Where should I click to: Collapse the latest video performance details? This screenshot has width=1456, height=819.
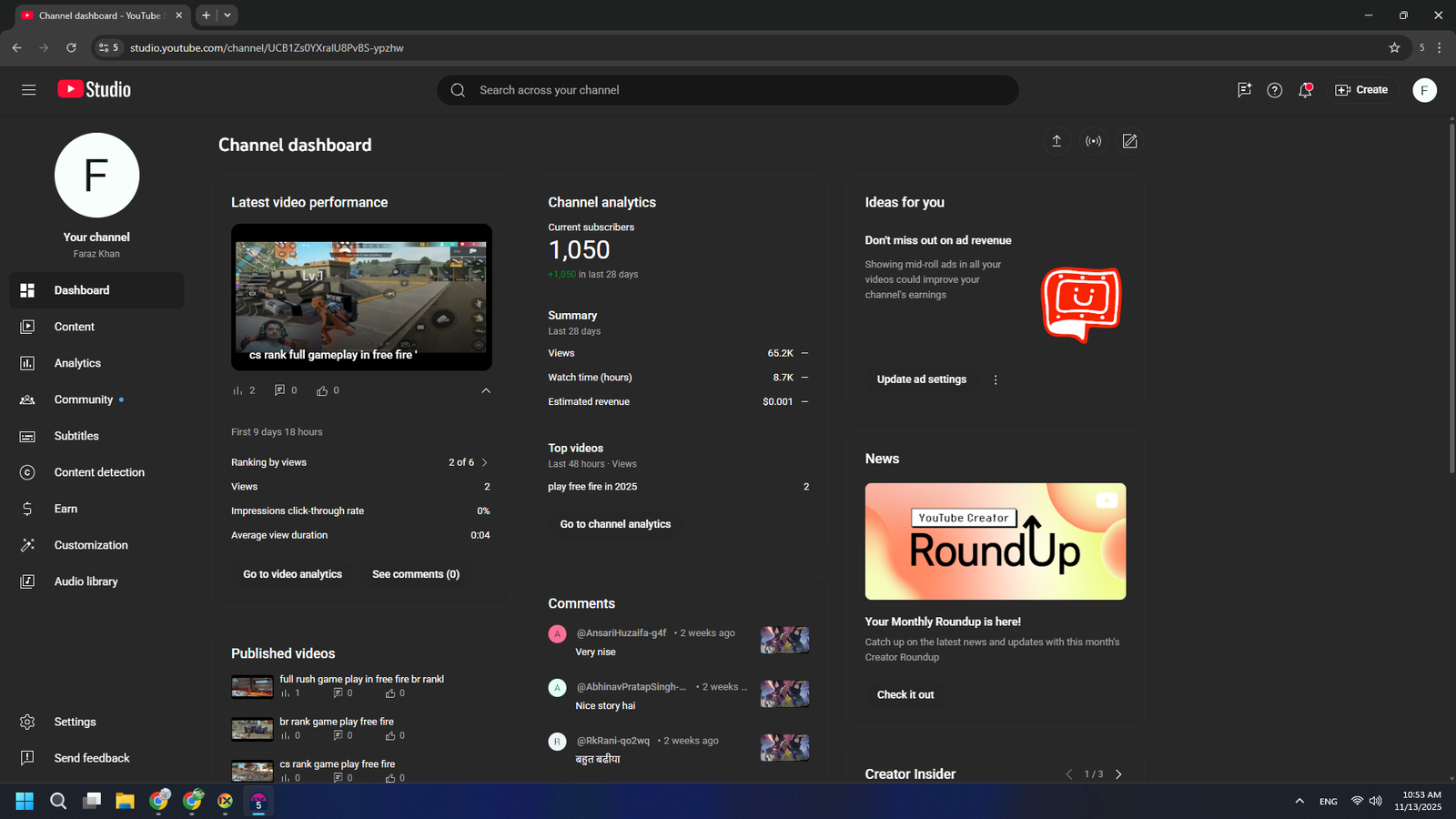tap(486, 390)
